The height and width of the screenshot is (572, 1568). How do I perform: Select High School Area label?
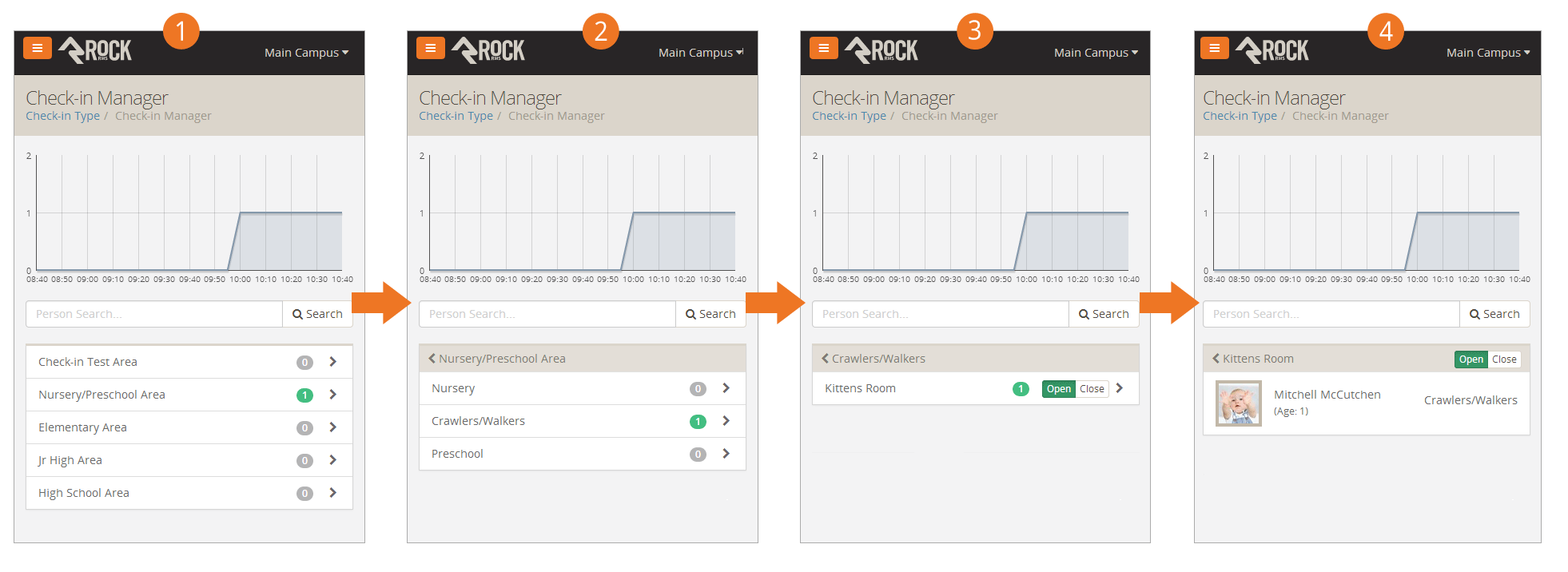[84, 493]
